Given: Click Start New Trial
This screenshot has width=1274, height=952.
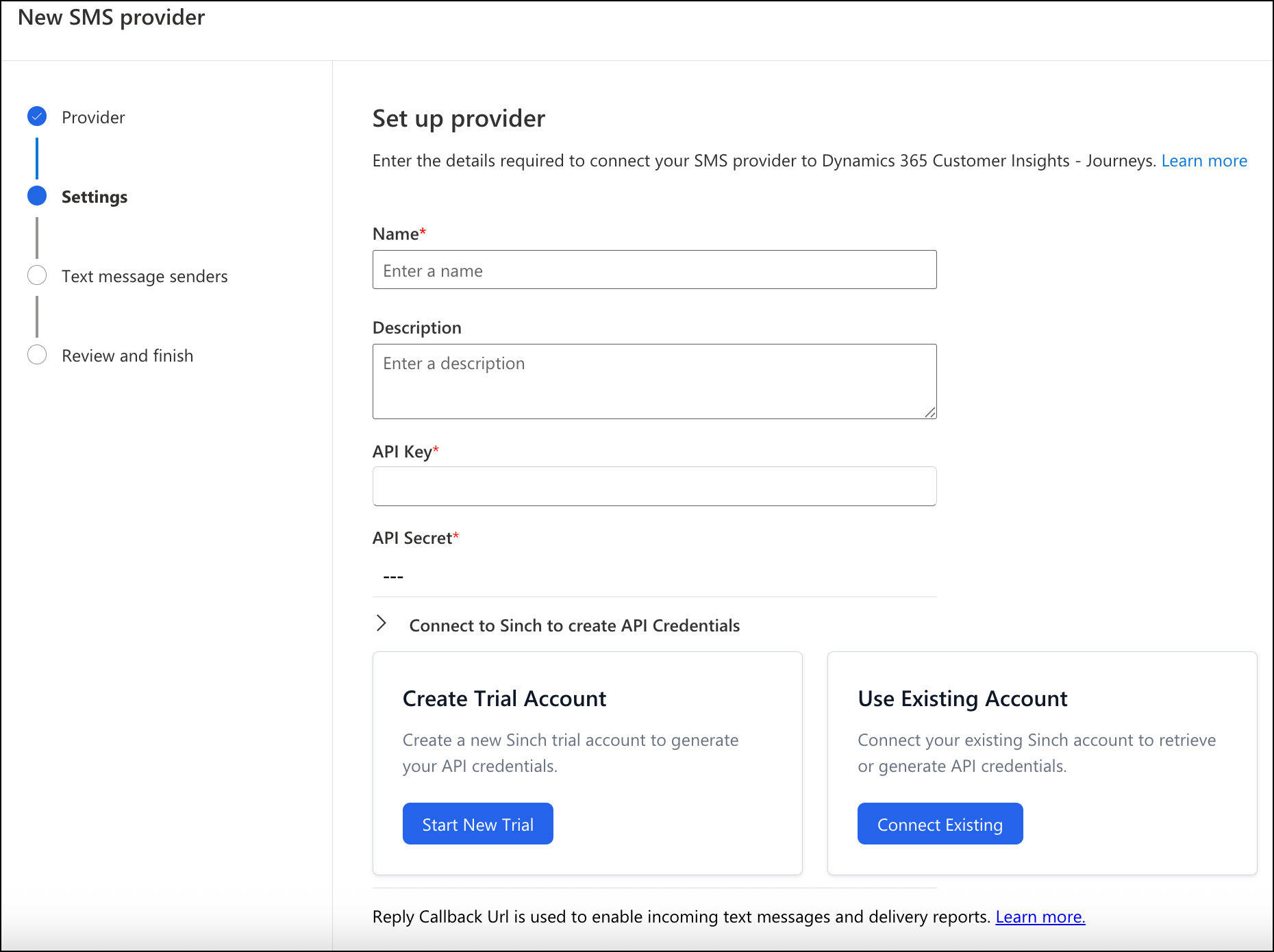Looking at the screenshot, I should (x=477, y=824).
